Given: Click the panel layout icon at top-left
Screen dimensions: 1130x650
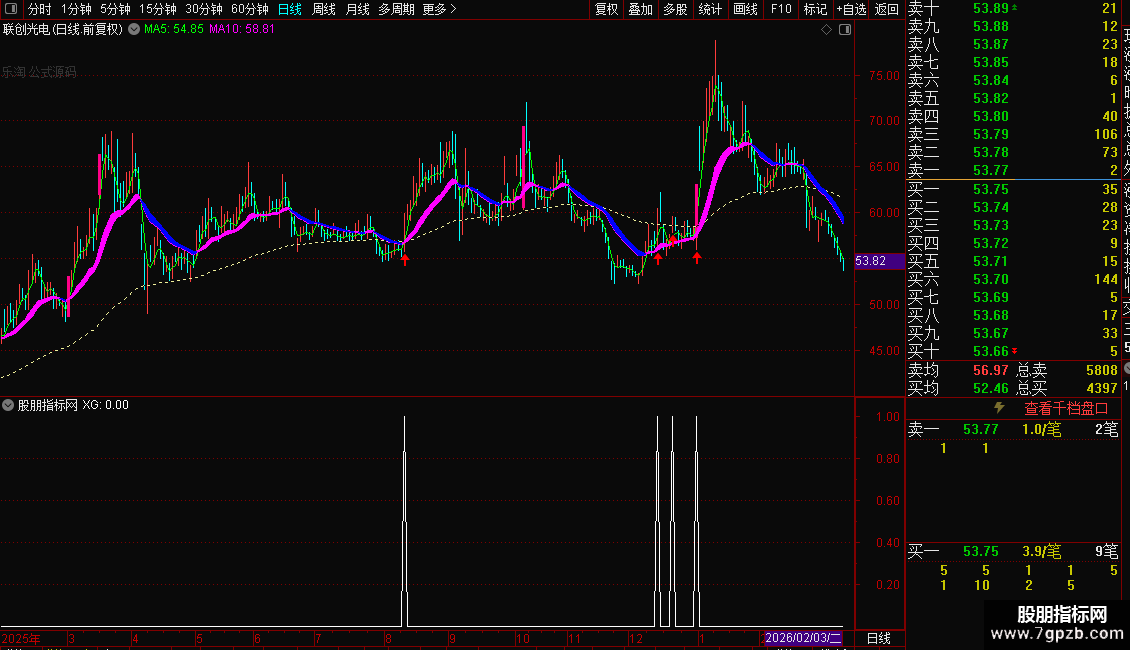Looking at the screenshot, I should click(11, 9).
